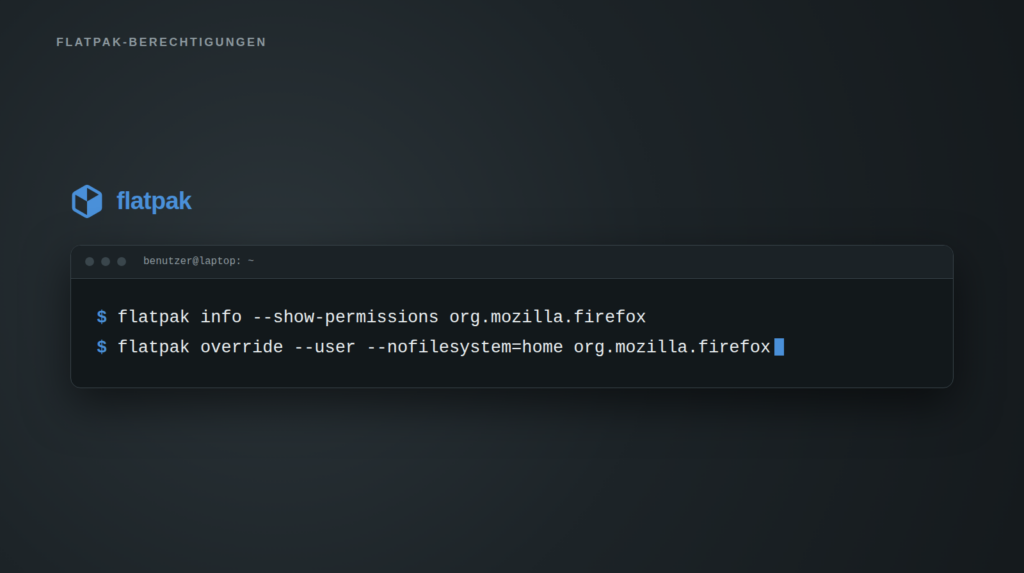The image size is (1024, 573).
Task: Click the word override in second command
Action: tap(242, 347)
